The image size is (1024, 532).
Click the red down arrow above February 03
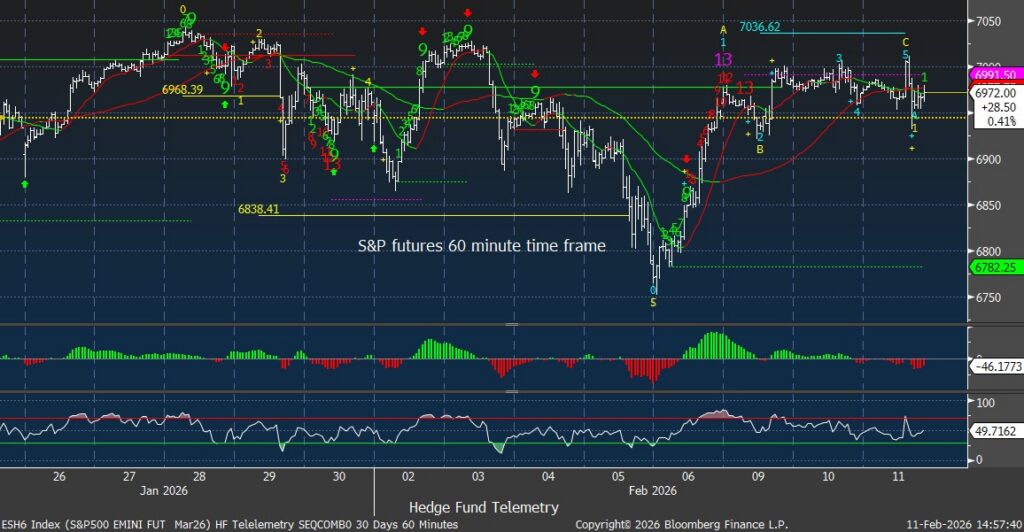coord(468,11)
